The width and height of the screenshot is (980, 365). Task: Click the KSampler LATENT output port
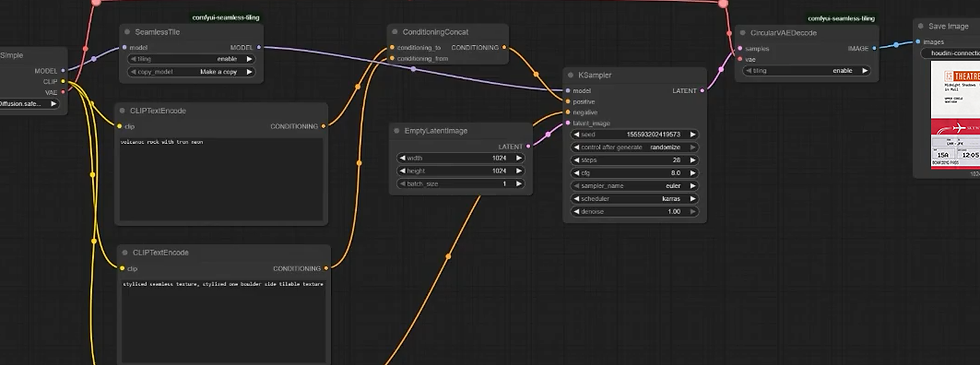[702, 91]
